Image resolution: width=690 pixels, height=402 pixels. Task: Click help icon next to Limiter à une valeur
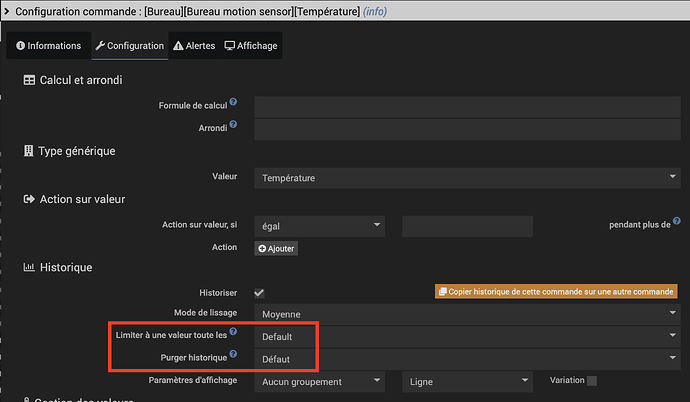pos(233,332)
